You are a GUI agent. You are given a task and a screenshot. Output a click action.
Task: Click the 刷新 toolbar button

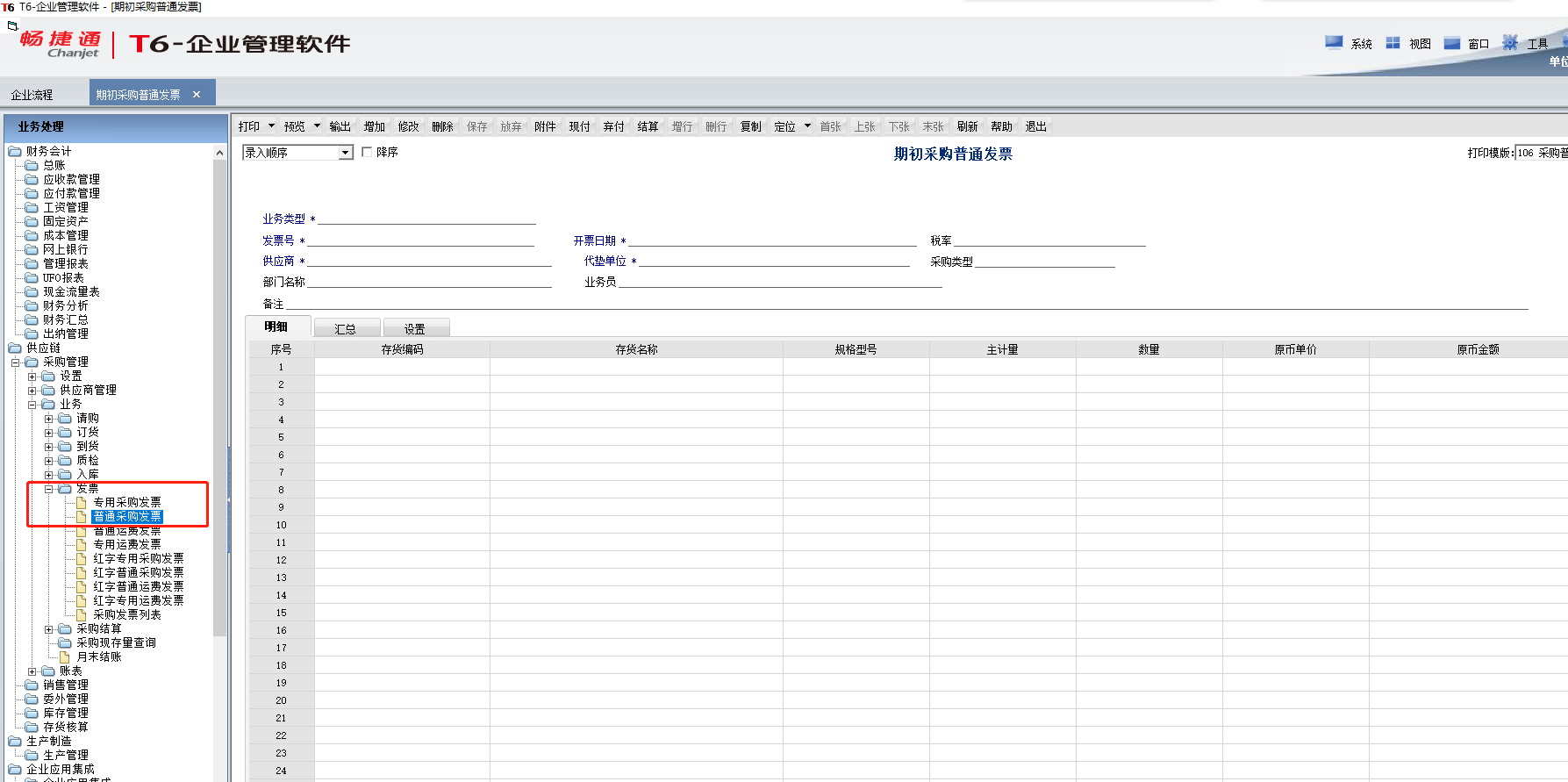point(968,126)
